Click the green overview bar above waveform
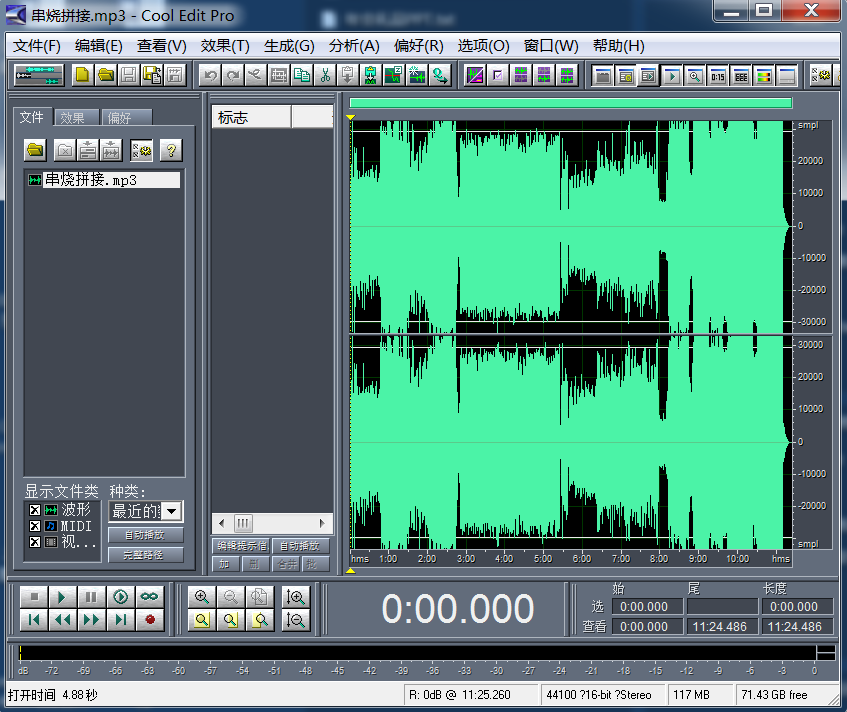This screenshot has width=847, height=712. click(x=570, y=103)
